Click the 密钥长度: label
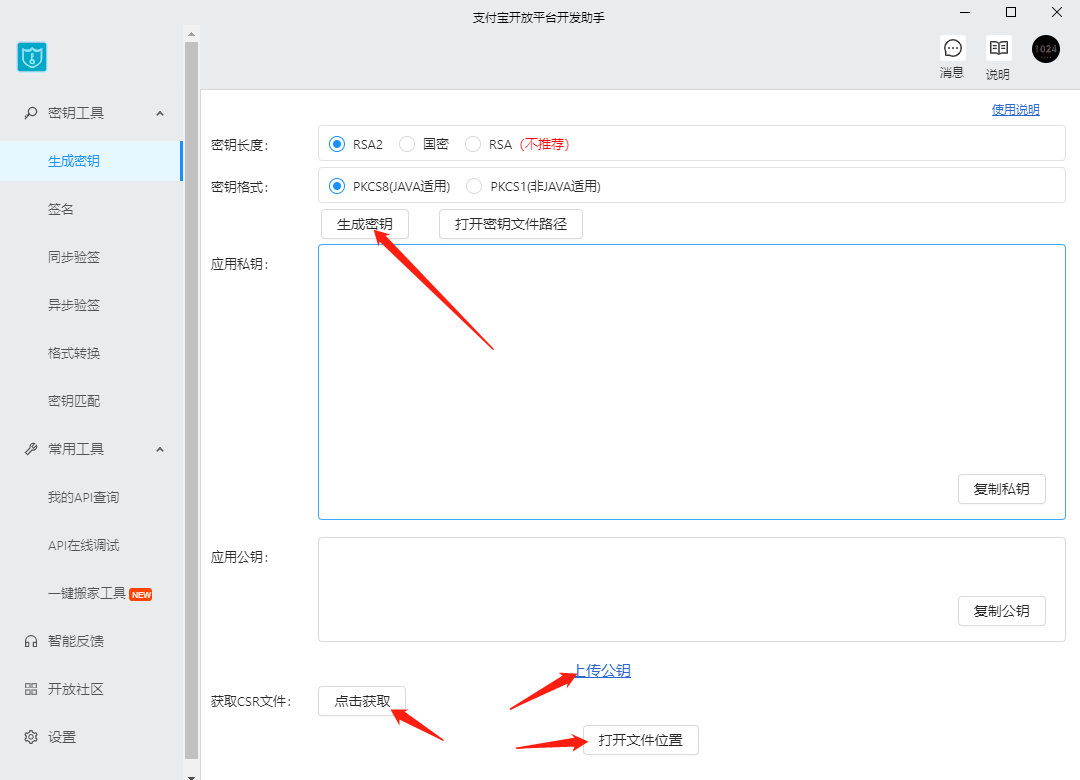Image resolution: width=1080 pixels, height=780 pixels. (x=240, y=145)
